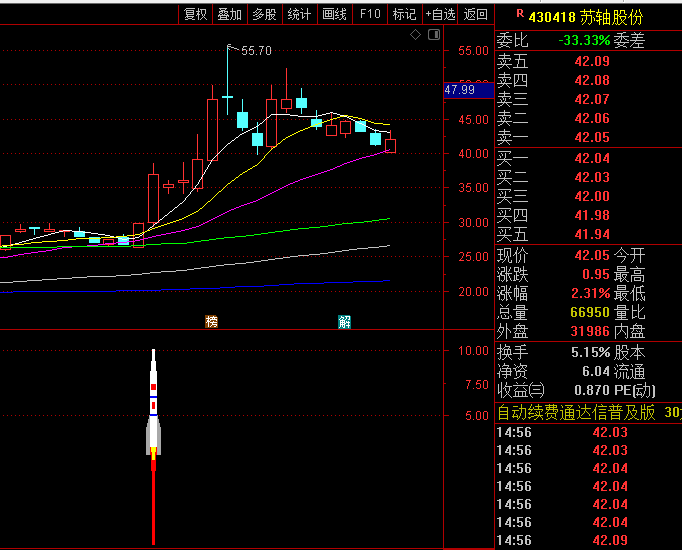Open F10 company information
The width and height of the screenshot is (682, 550).
coord(370,14)
